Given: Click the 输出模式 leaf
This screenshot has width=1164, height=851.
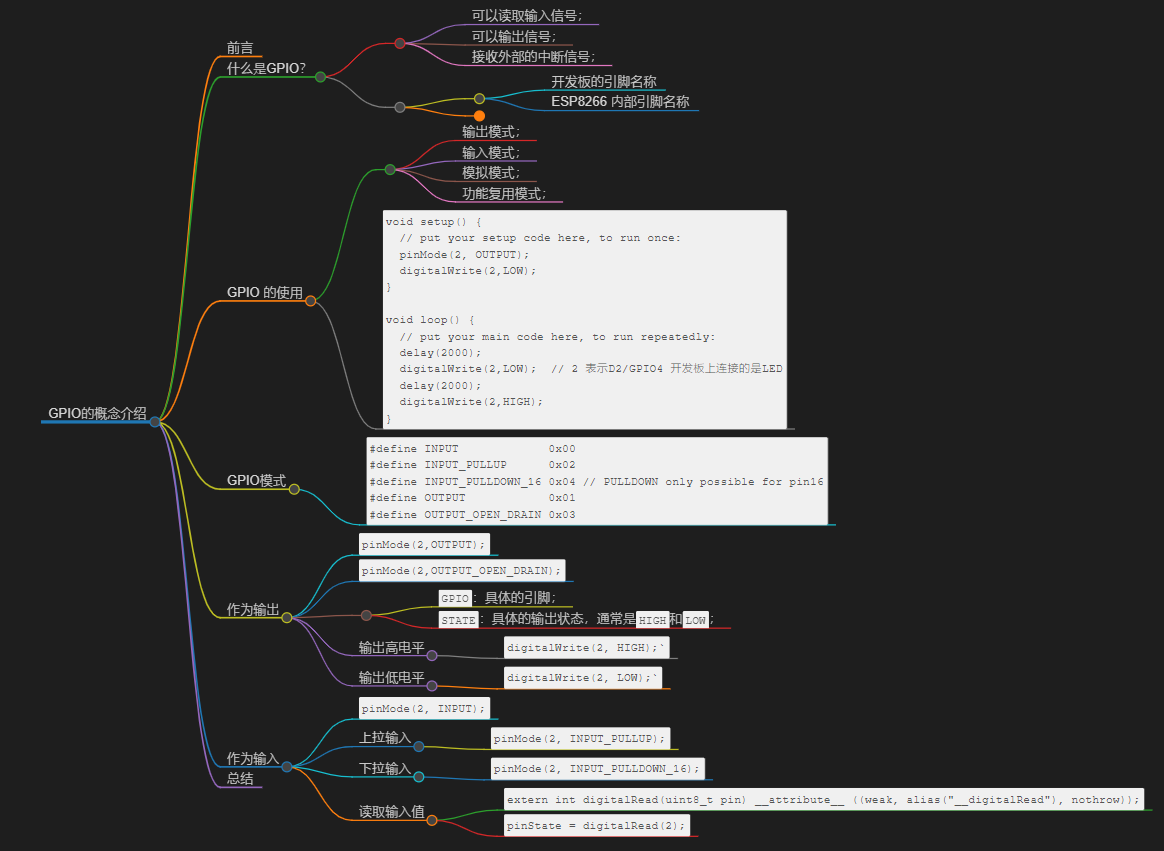Looking at the screenshot, I should point(491,132).
